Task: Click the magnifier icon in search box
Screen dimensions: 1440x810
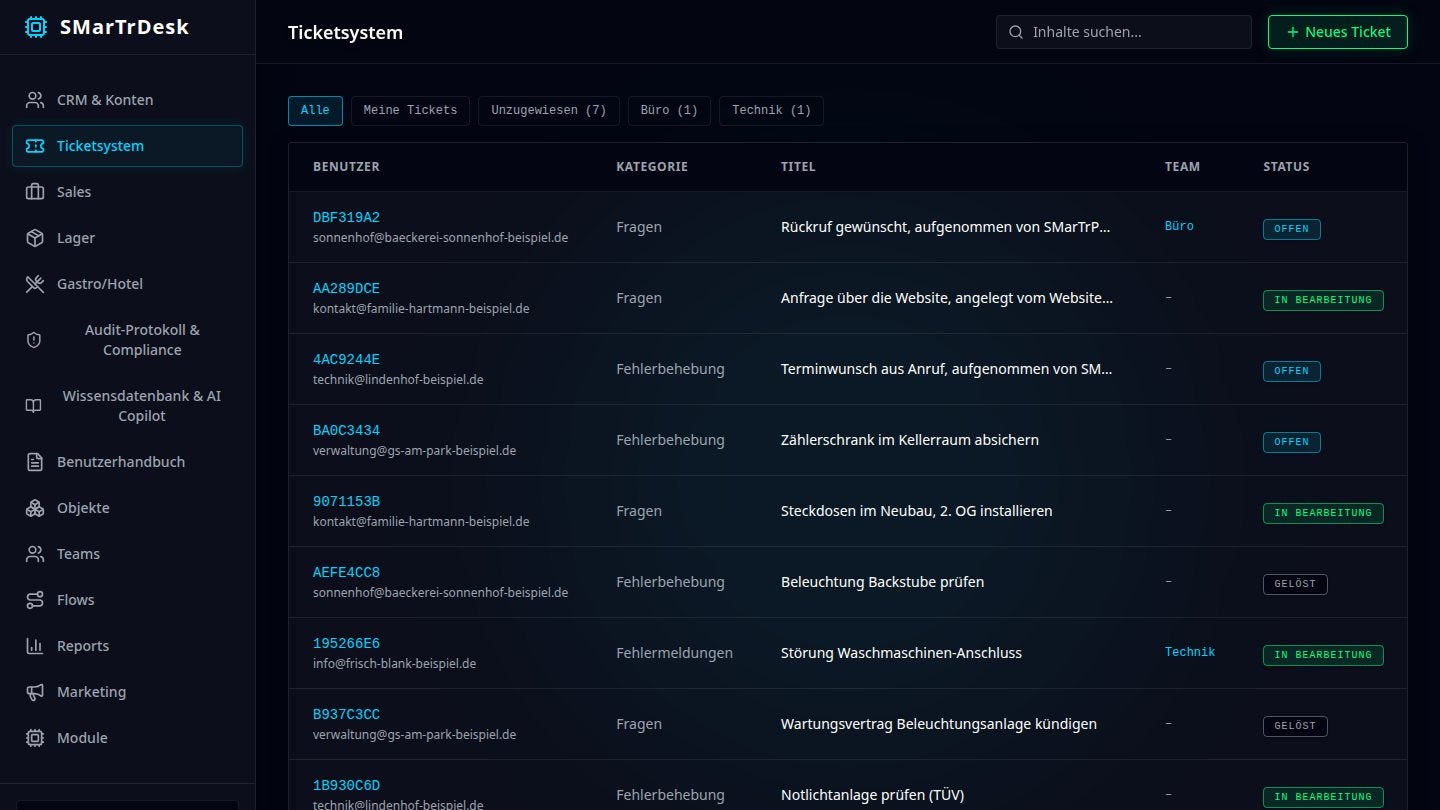Action: tap(1016, 32)
